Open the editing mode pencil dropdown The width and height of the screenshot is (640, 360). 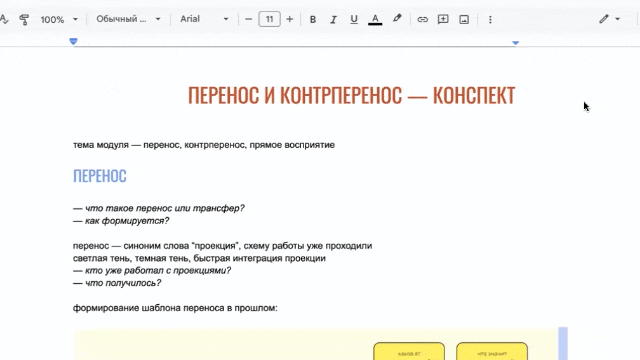pos(609,19)
